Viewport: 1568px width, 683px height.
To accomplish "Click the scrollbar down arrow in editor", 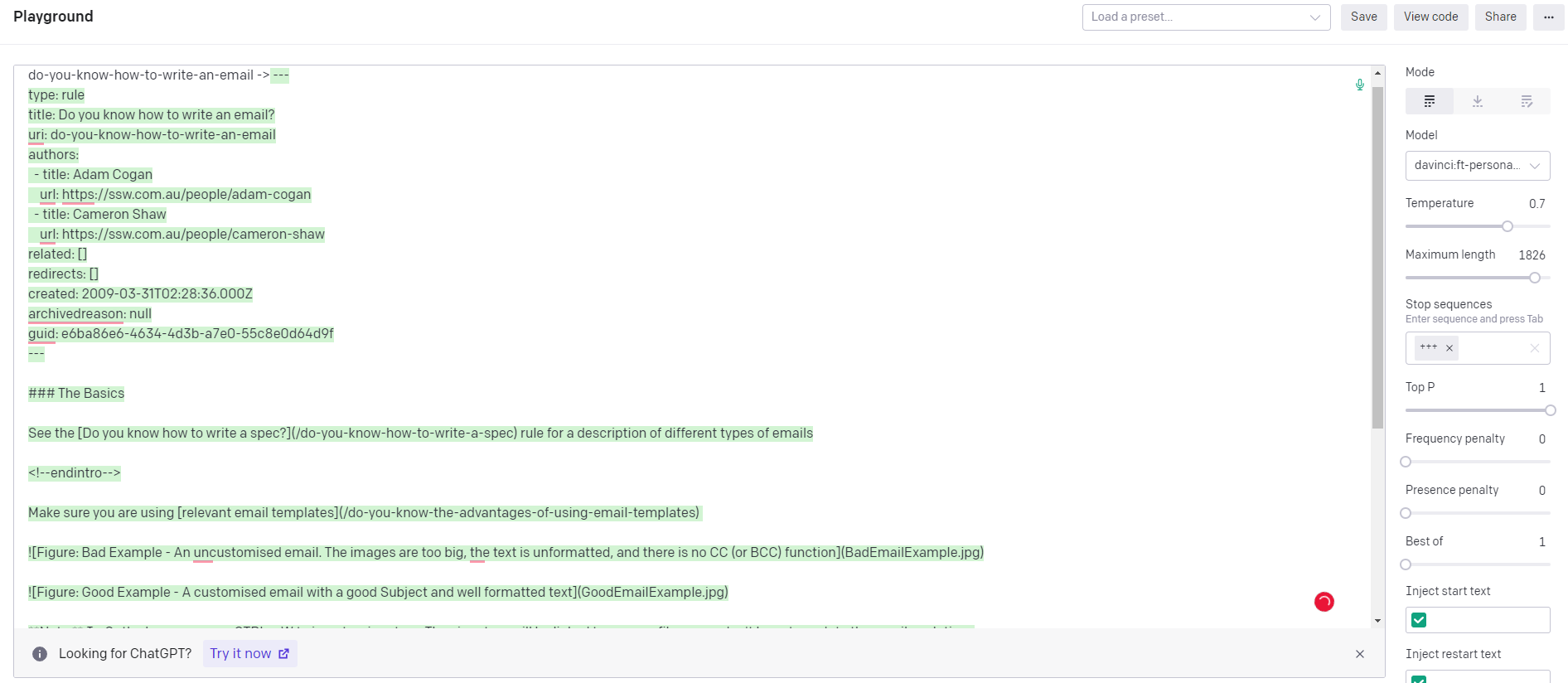I will click(x=1377, y=620).
